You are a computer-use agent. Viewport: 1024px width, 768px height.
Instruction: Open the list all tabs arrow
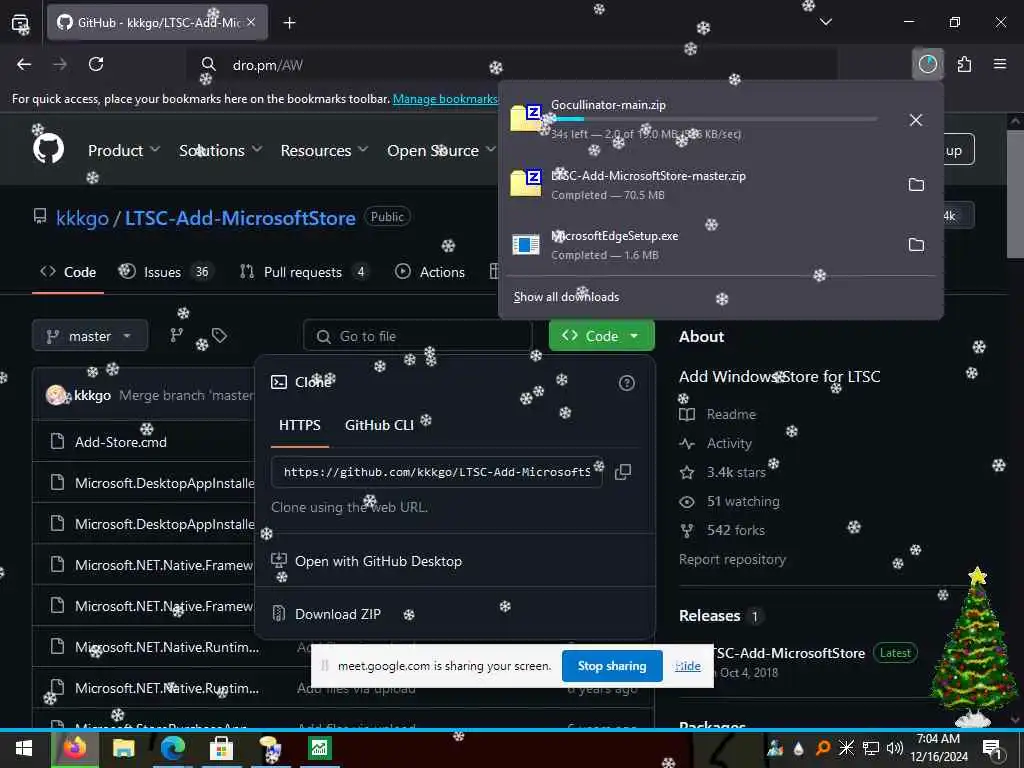[825, 22]
